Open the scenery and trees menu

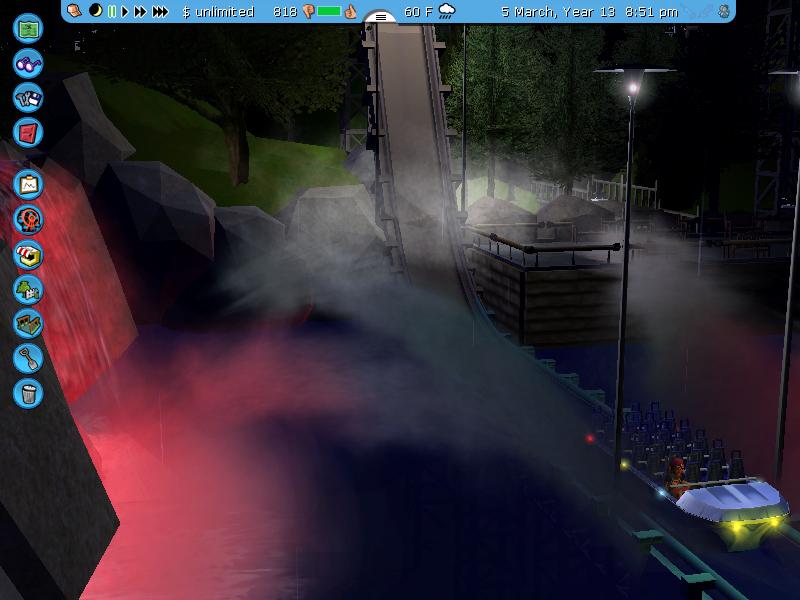tap(28, 289)
